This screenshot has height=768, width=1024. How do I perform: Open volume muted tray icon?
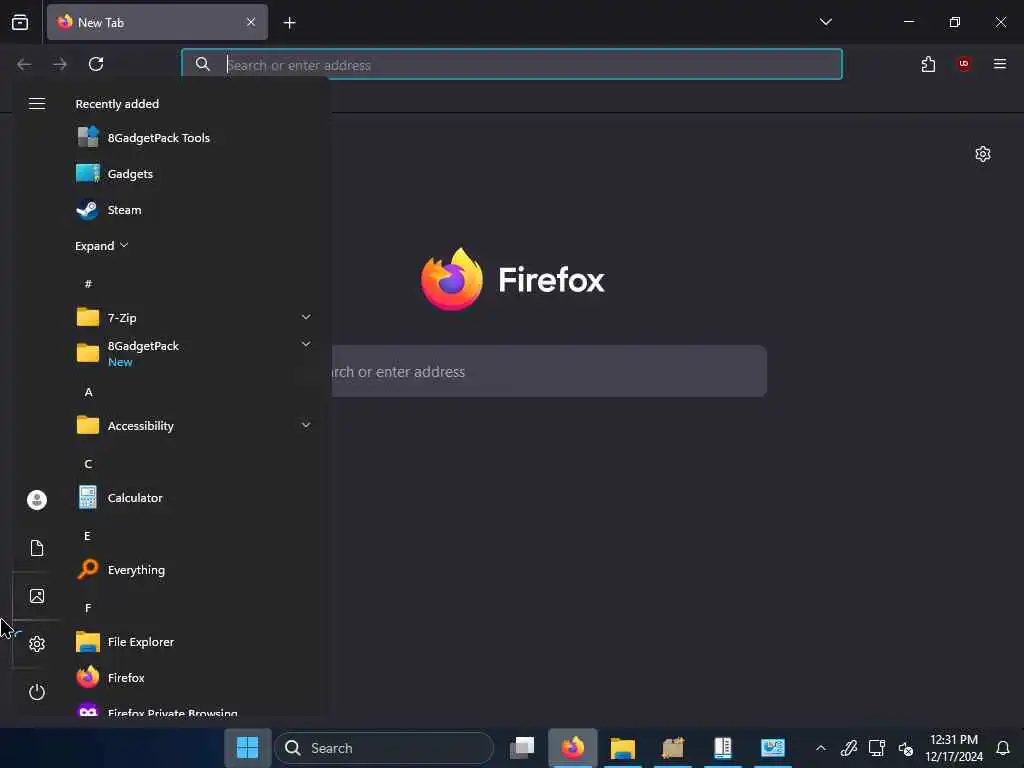click(906, 748)
